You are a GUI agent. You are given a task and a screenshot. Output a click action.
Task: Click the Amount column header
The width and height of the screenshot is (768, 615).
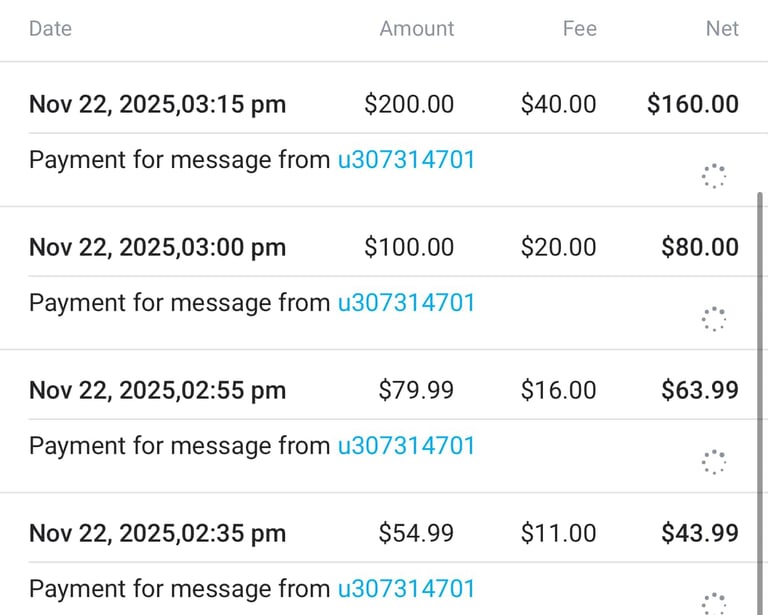[x=417, y=29]
